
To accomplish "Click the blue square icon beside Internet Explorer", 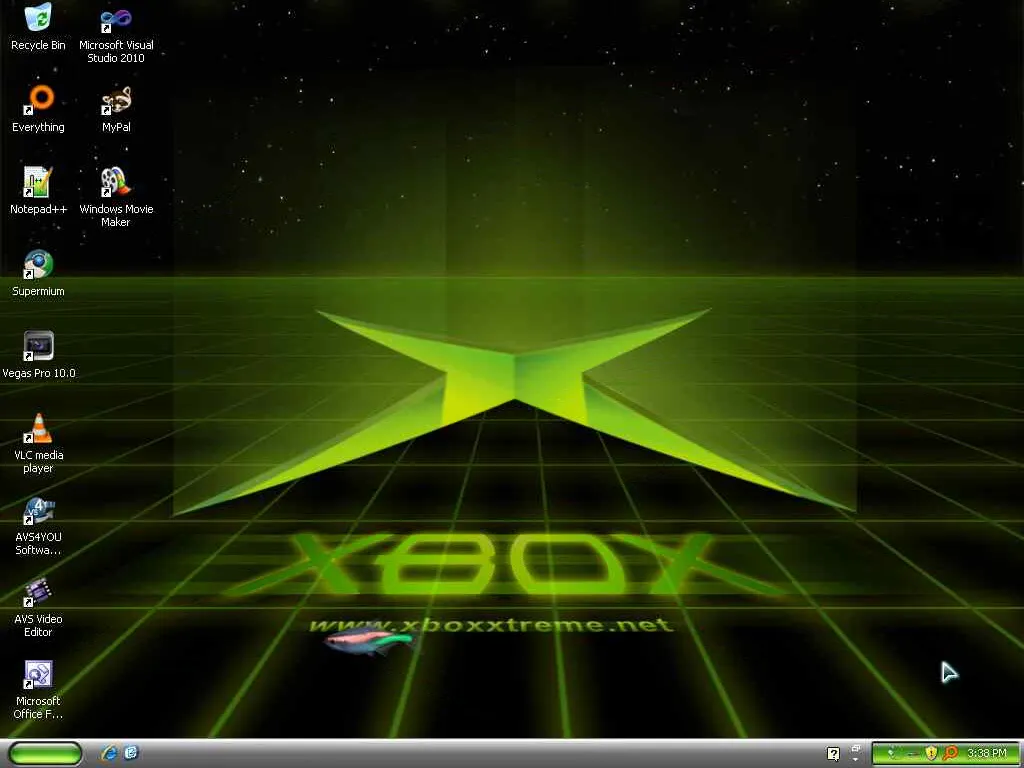I will [x=131, y=753].
